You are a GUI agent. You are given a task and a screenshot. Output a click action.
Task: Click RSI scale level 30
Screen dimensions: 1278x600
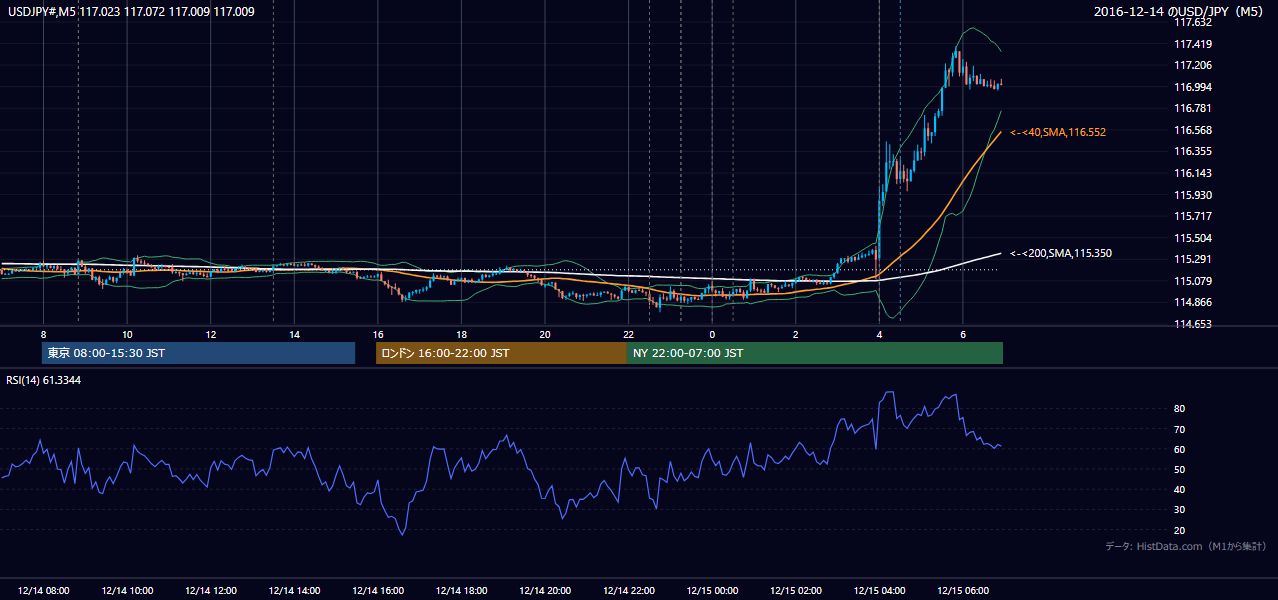[x=1179, y=510]
